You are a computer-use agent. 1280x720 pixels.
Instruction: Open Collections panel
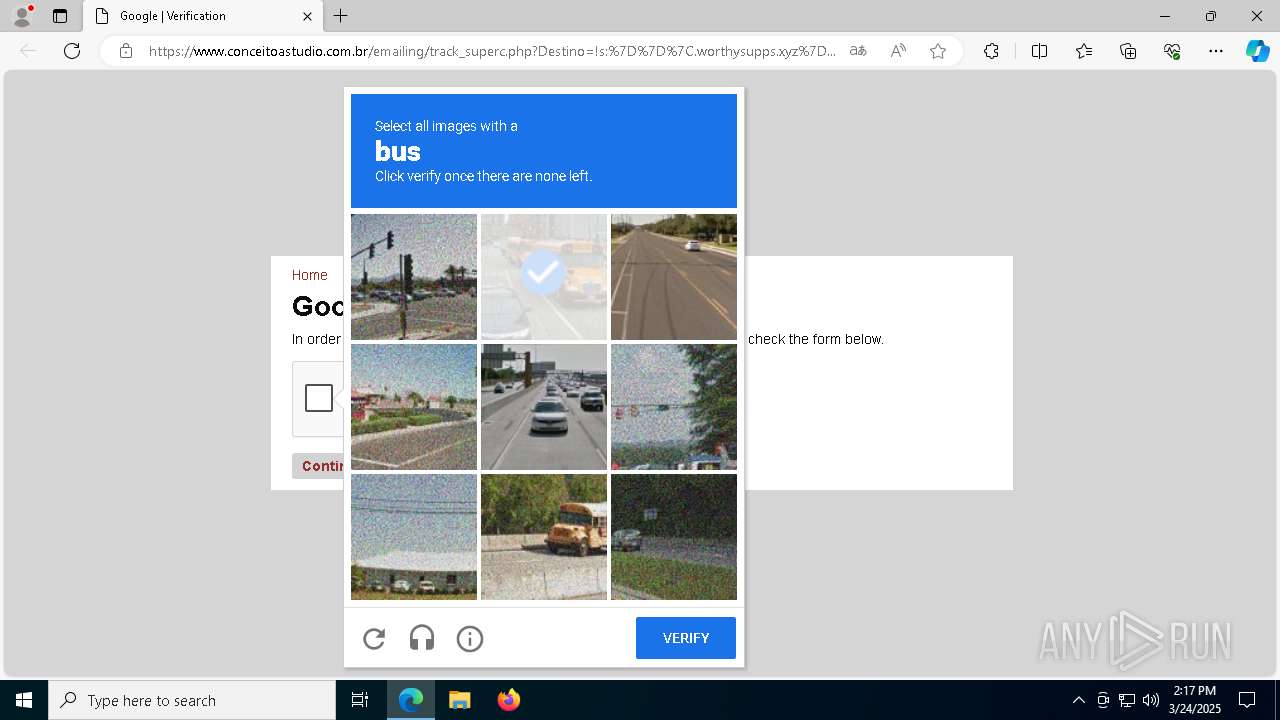coord(1128,51)
